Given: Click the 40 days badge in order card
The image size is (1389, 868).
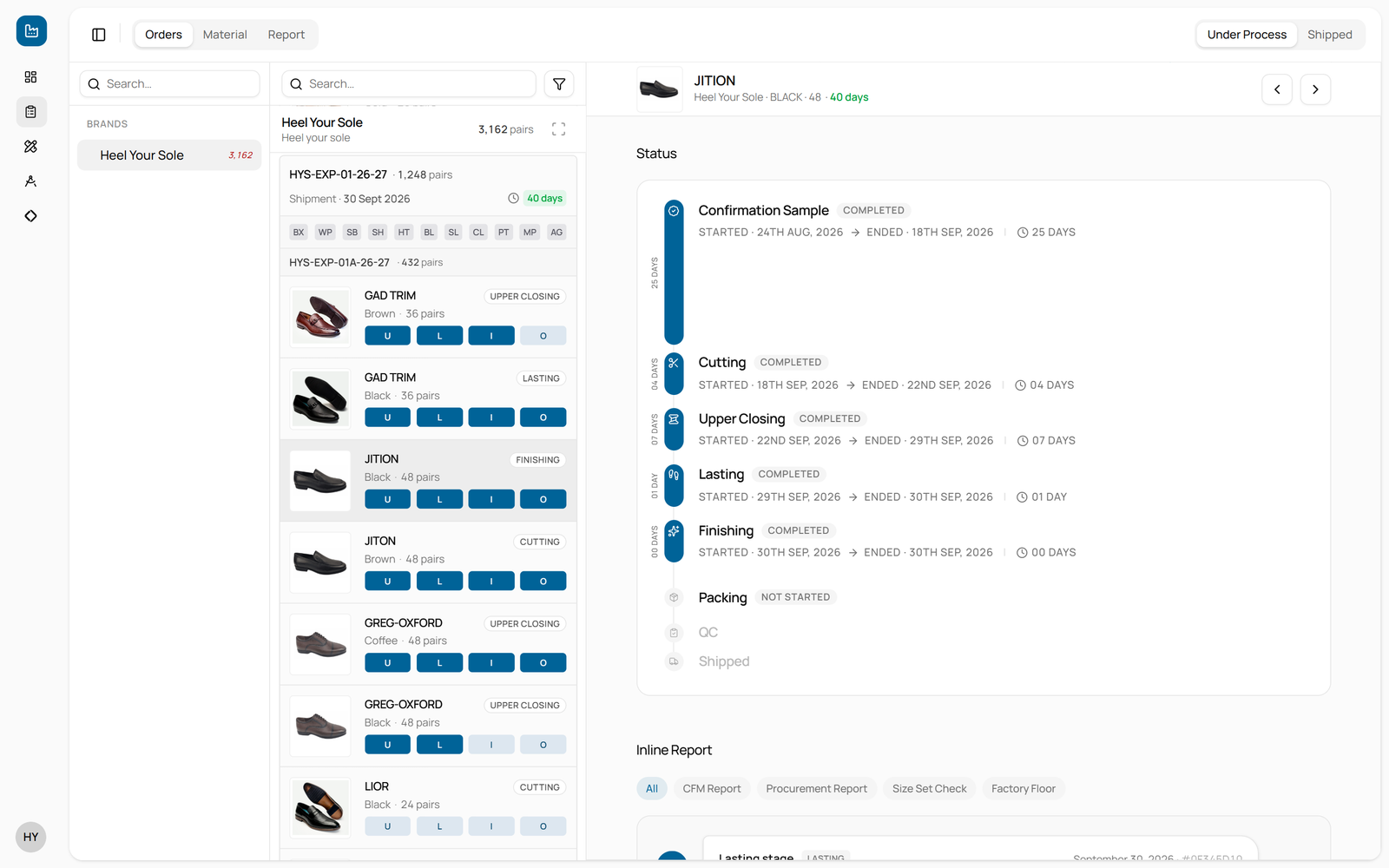Looking at the screenshot, I should coord(545,198).
